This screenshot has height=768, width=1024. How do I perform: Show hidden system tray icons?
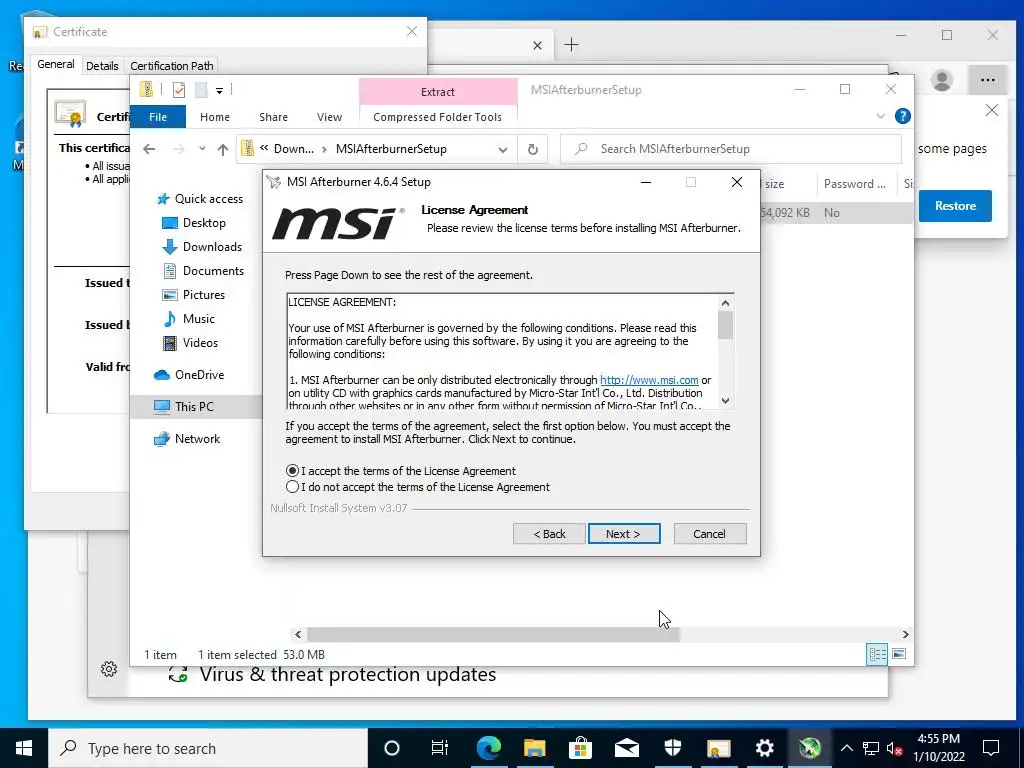(x=846, y=748)
